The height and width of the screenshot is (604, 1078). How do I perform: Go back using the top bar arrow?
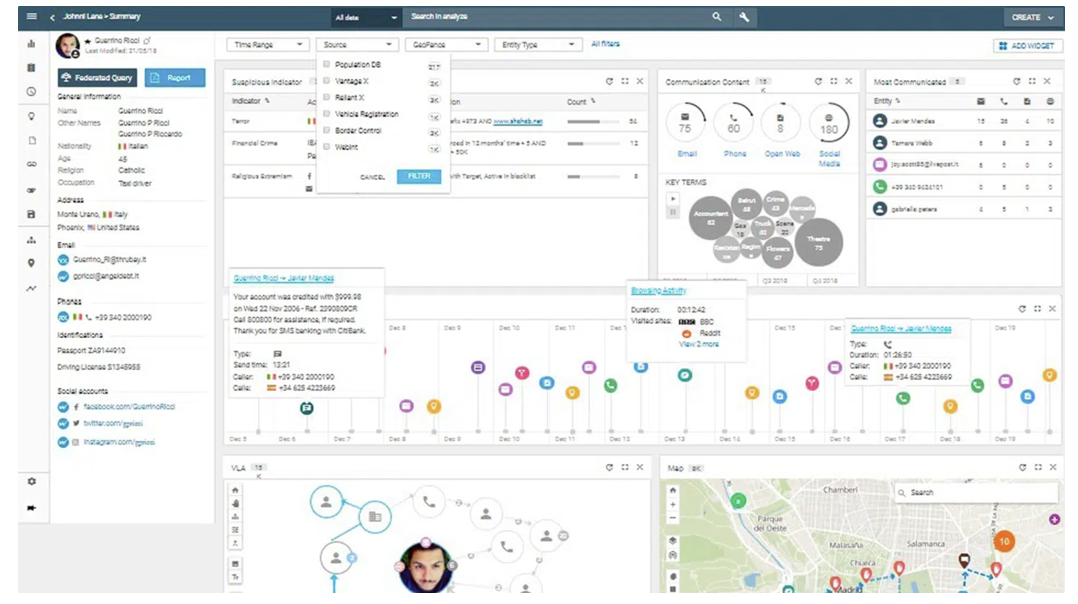tap(52, 17)
